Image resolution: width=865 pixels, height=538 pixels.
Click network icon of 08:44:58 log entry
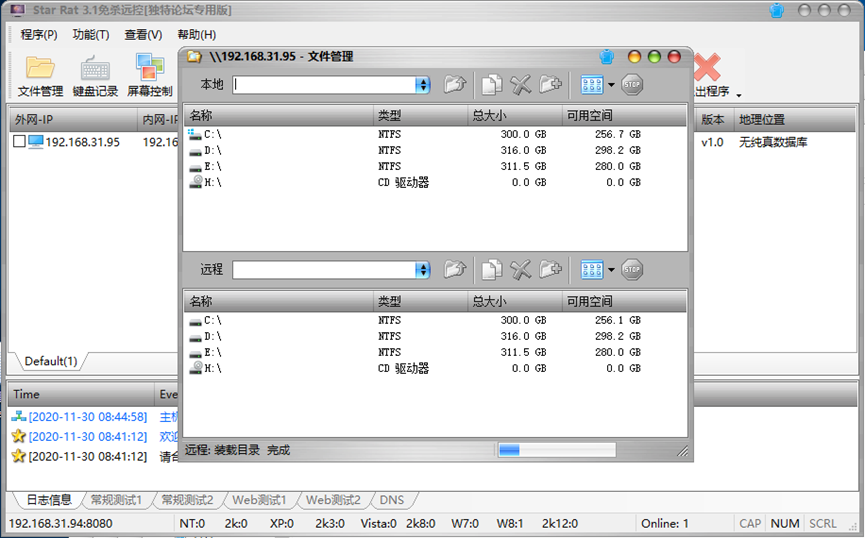click(19, 417)
